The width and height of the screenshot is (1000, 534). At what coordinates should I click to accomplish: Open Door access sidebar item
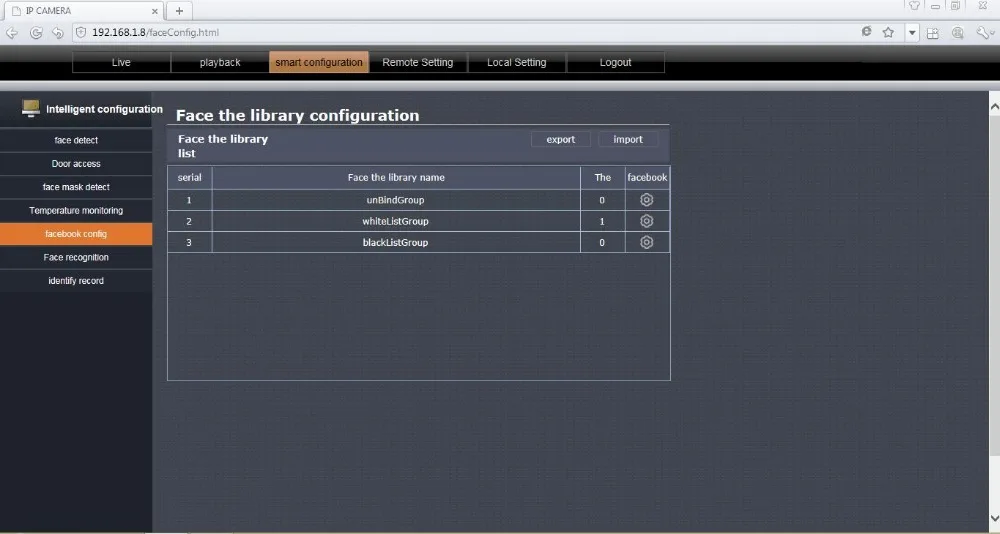tap(76, 164)
